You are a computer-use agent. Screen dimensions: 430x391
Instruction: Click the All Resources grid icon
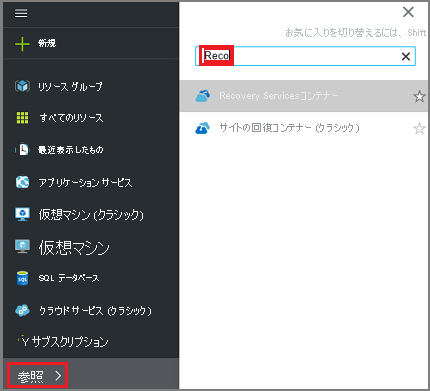pyautogui.click(x=22, y=118)
